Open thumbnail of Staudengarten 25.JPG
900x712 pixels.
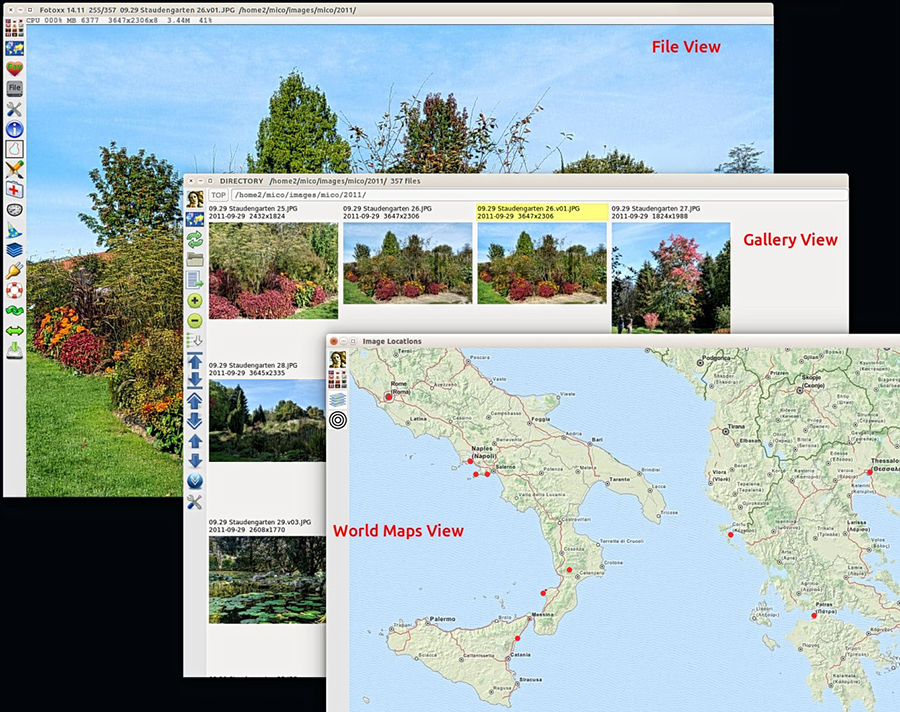coord(273,270)
